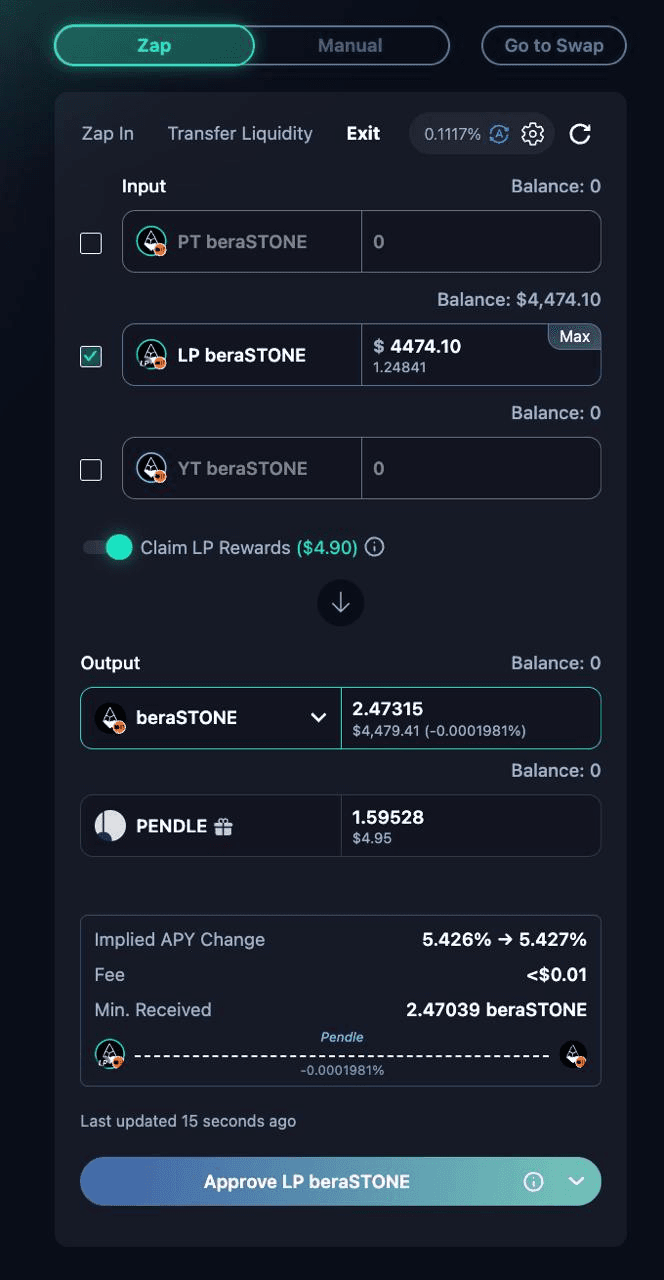
Task: Click the YT beraSTONE token icon
Action: [x=151, y=468]
